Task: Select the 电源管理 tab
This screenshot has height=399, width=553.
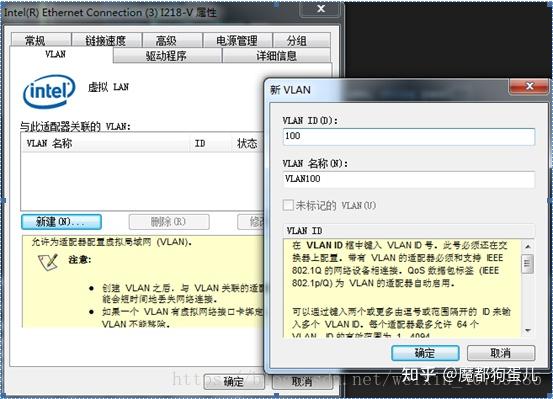Action: click(237, 40)
